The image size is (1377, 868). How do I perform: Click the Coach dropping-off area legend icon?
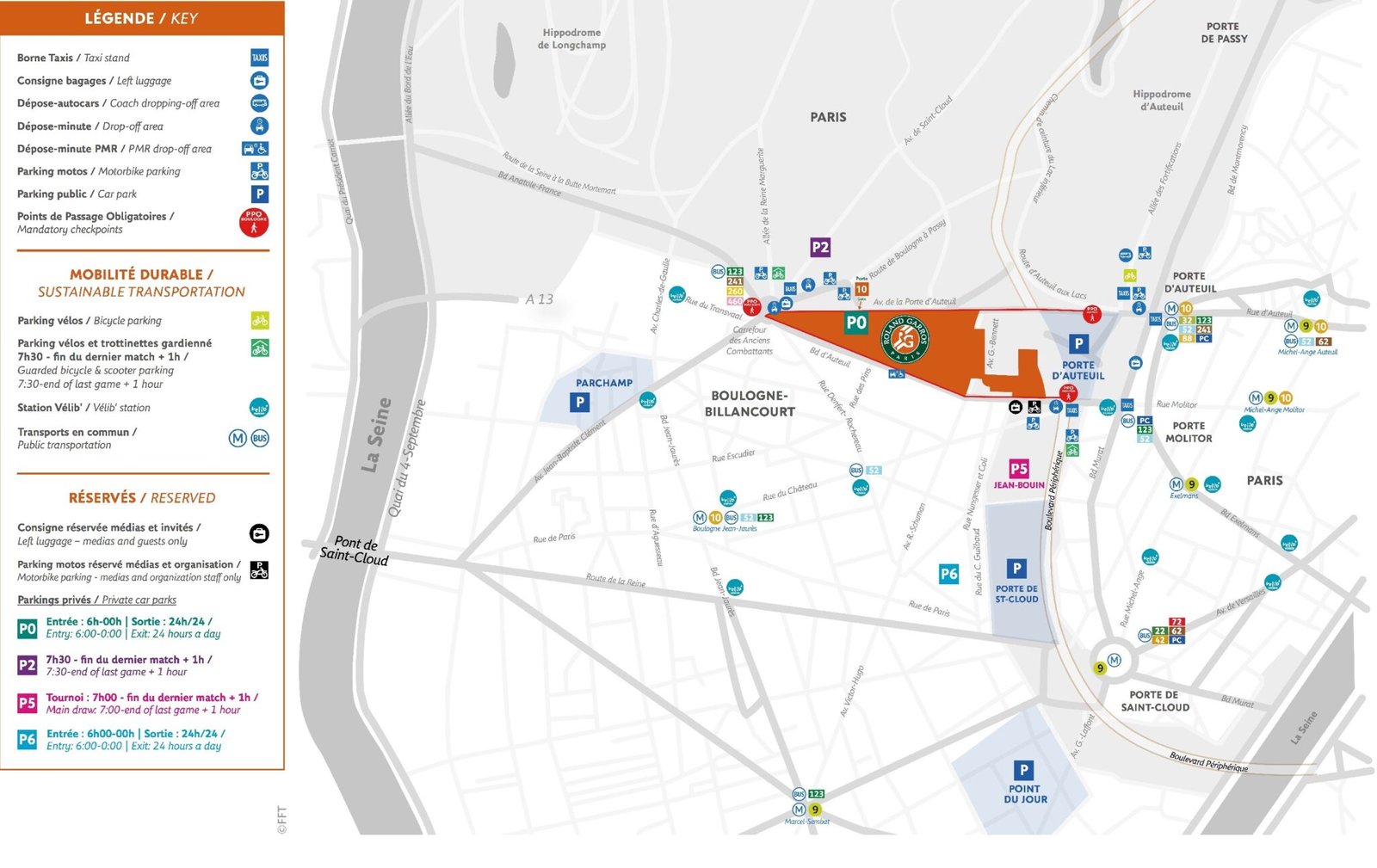coord(259,103)
